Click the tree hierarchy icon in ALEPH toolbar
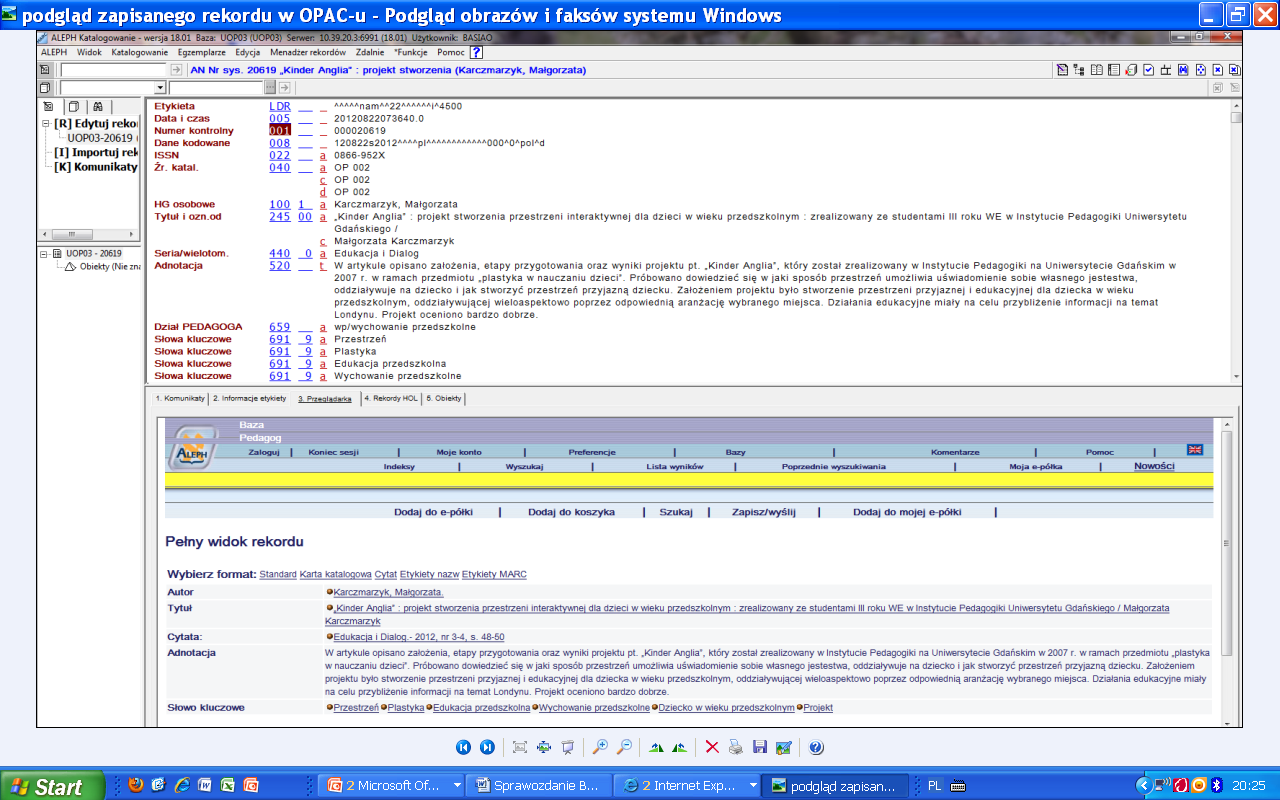The width and height of the screenshot is (1280, 800). tap(1079, 70)
